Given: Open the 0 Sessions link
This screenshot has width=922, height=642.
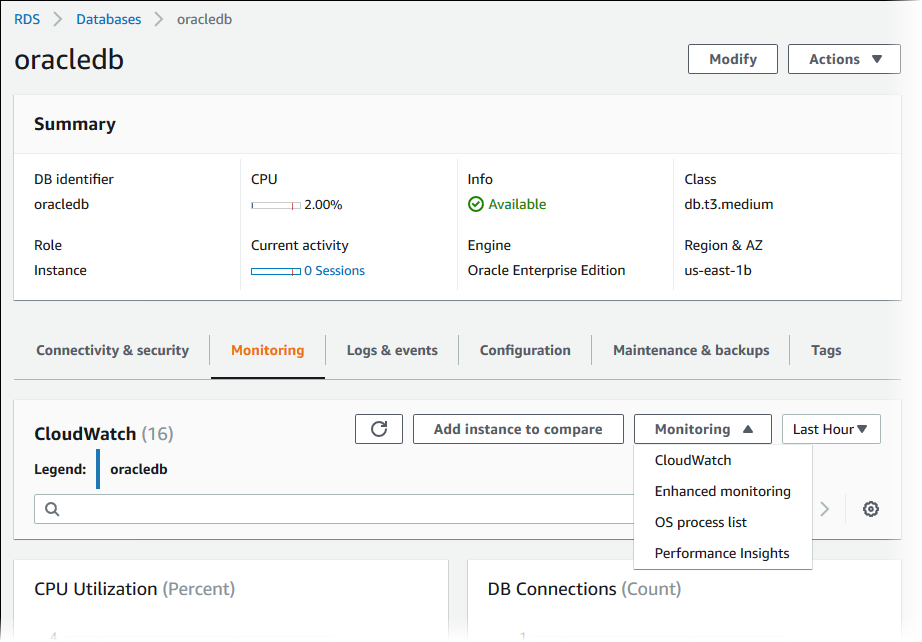Looking at the screenshot, I should pyautogui.click(x=334, y=271).
